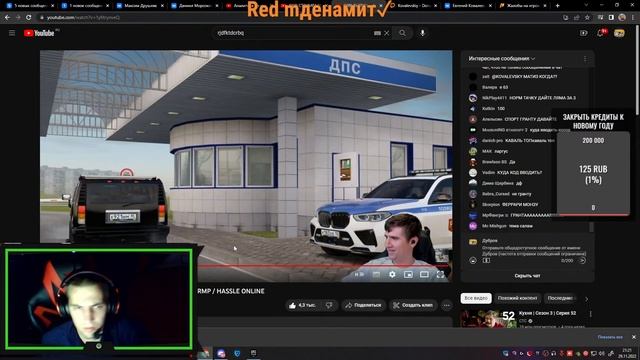Click Скрыть чат to hide chat

(x=527, y=276)
